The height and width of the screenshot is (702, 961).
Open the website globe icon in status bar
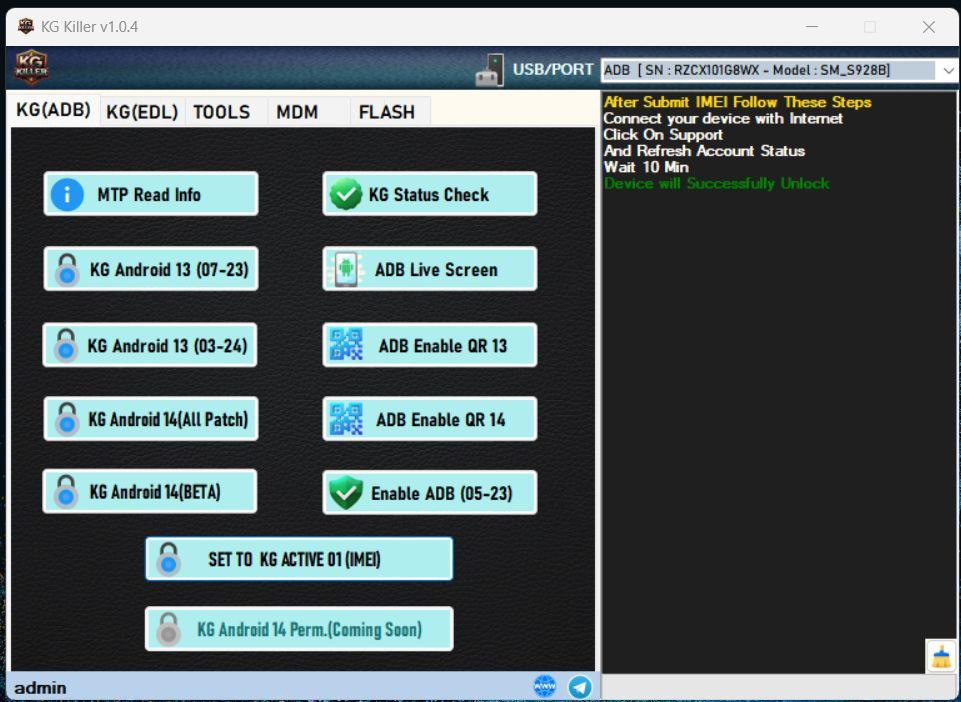(x=545, y=686)
